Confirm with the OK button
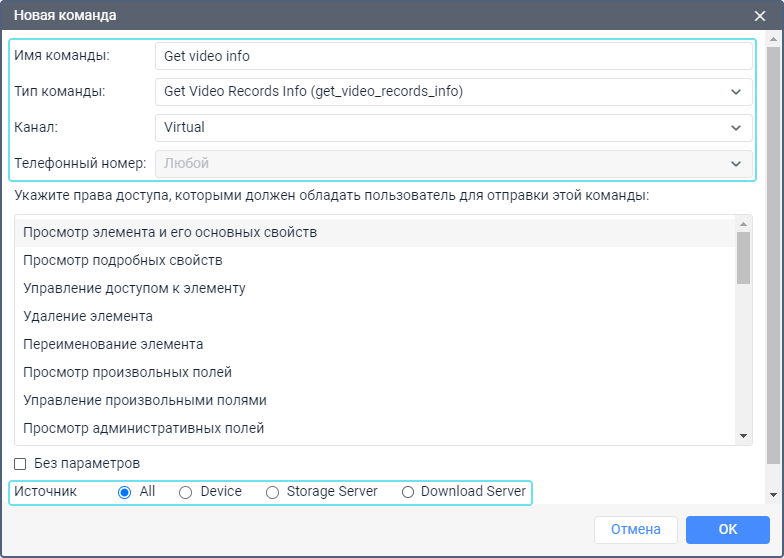Screen dimensions: 784x558 point(727,530)
